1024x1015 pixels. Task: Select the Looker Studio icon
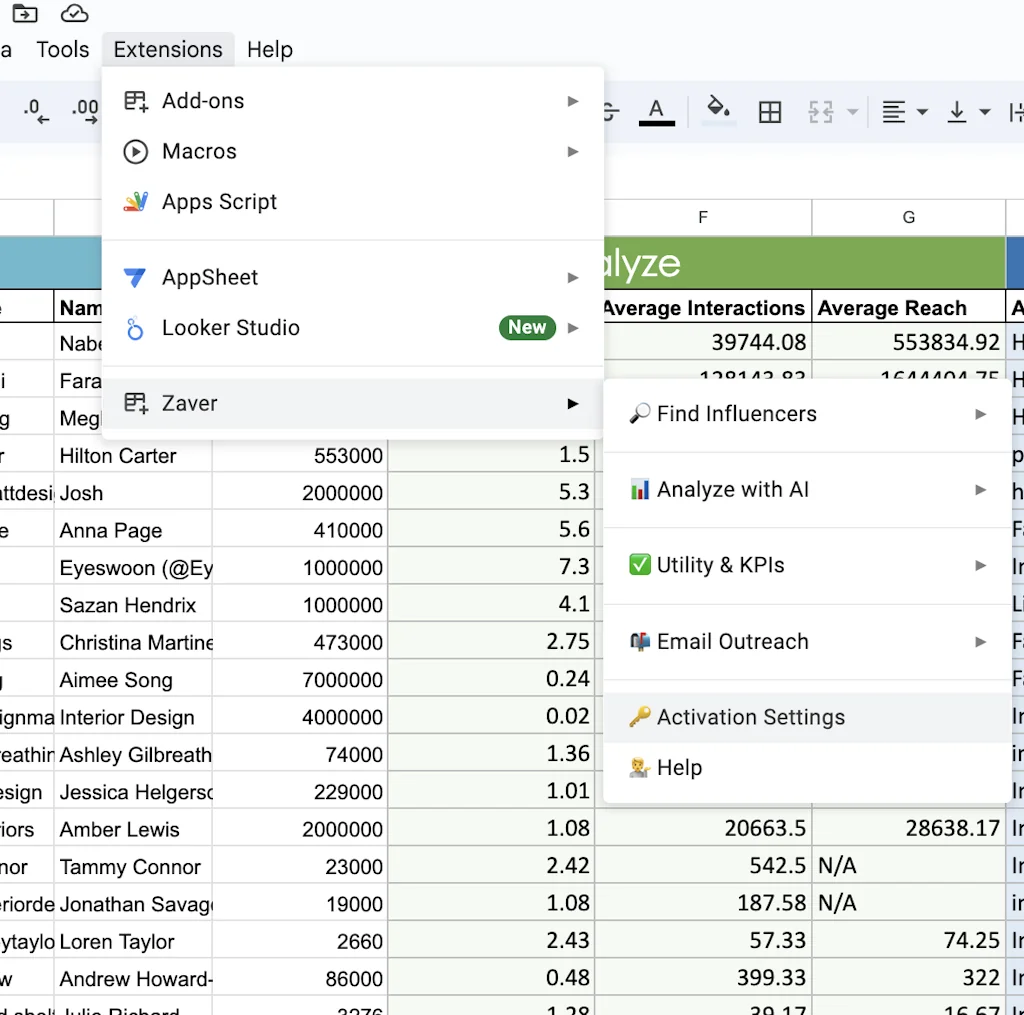tap(134, 328)
